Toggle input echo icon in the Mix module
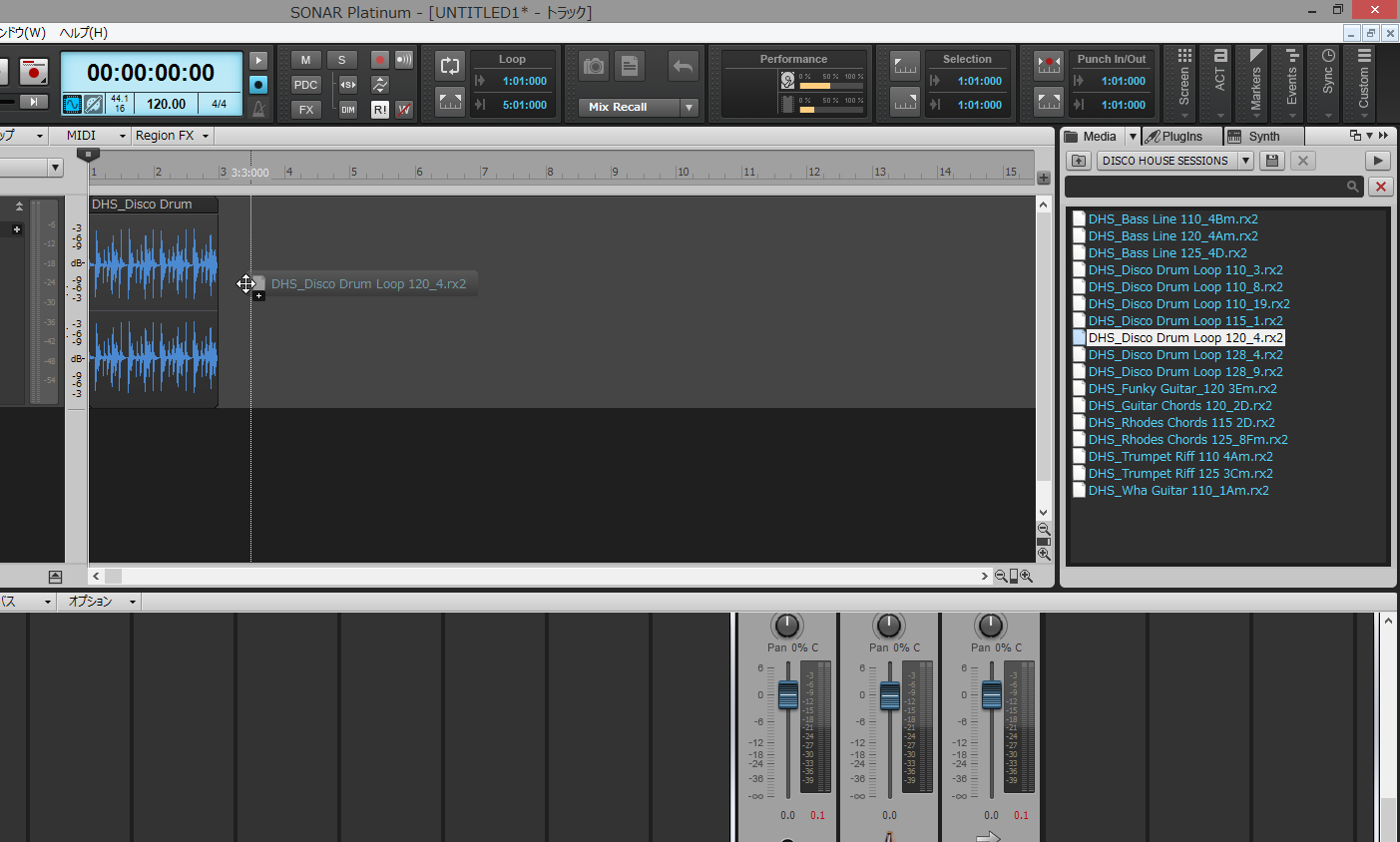 (x=404, y=60)
